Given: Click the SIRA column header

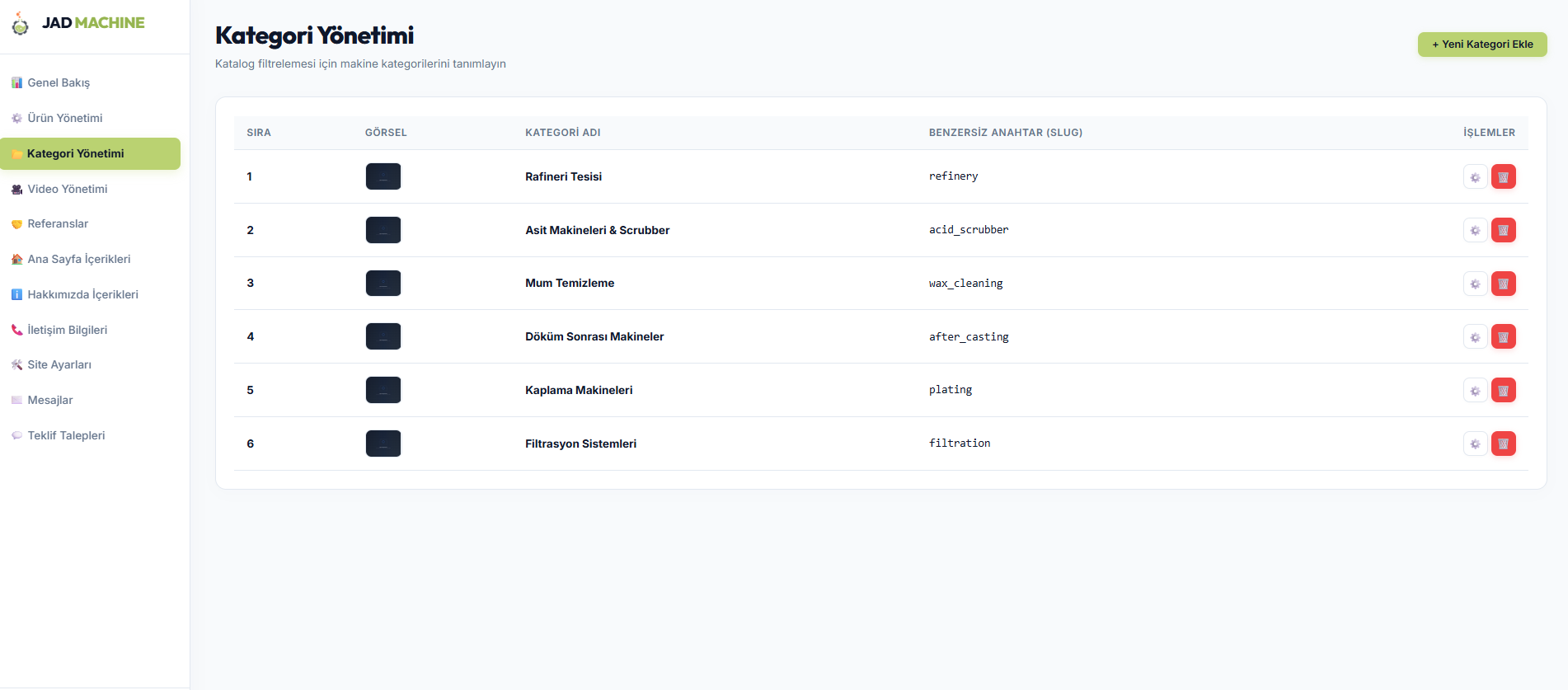Looking at the screenshot, I should tap(259, 133).
